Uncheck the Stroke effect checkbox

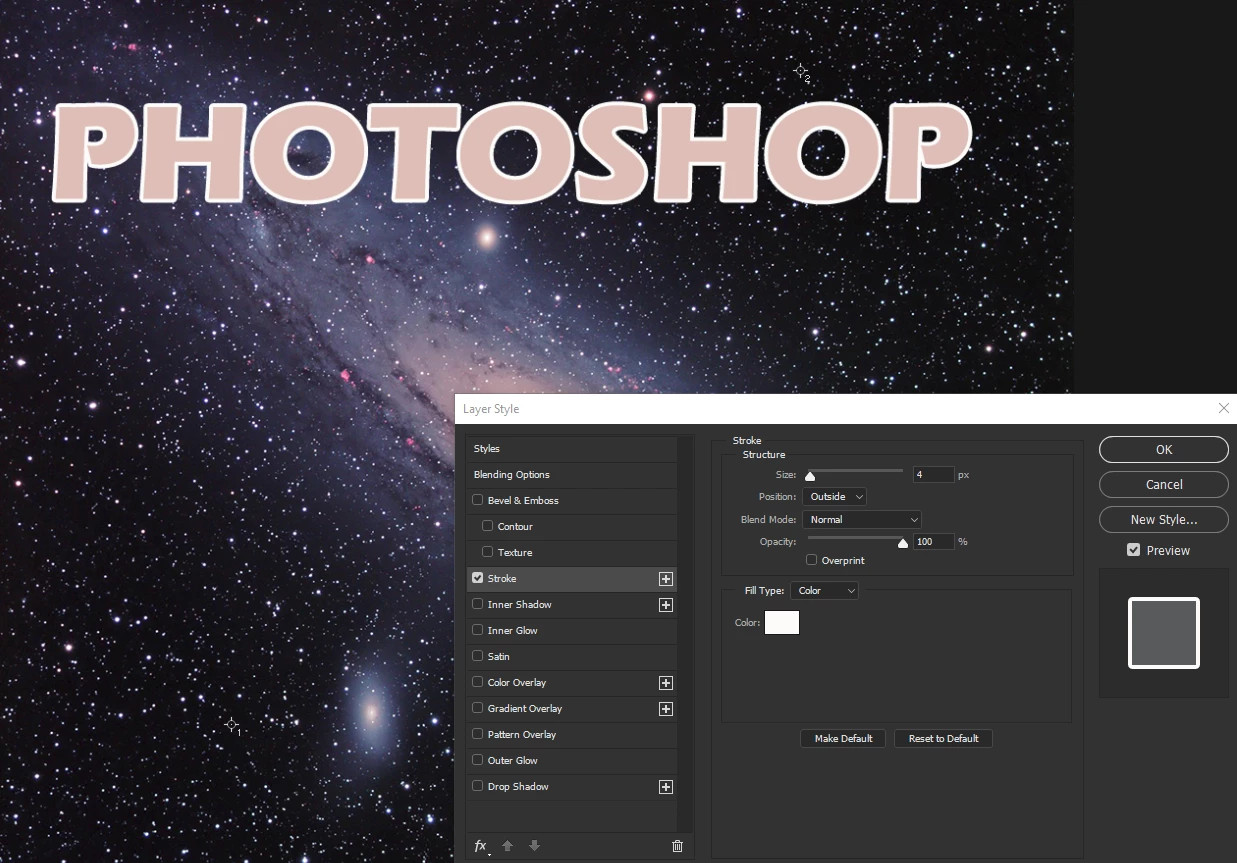pos(478,578)
